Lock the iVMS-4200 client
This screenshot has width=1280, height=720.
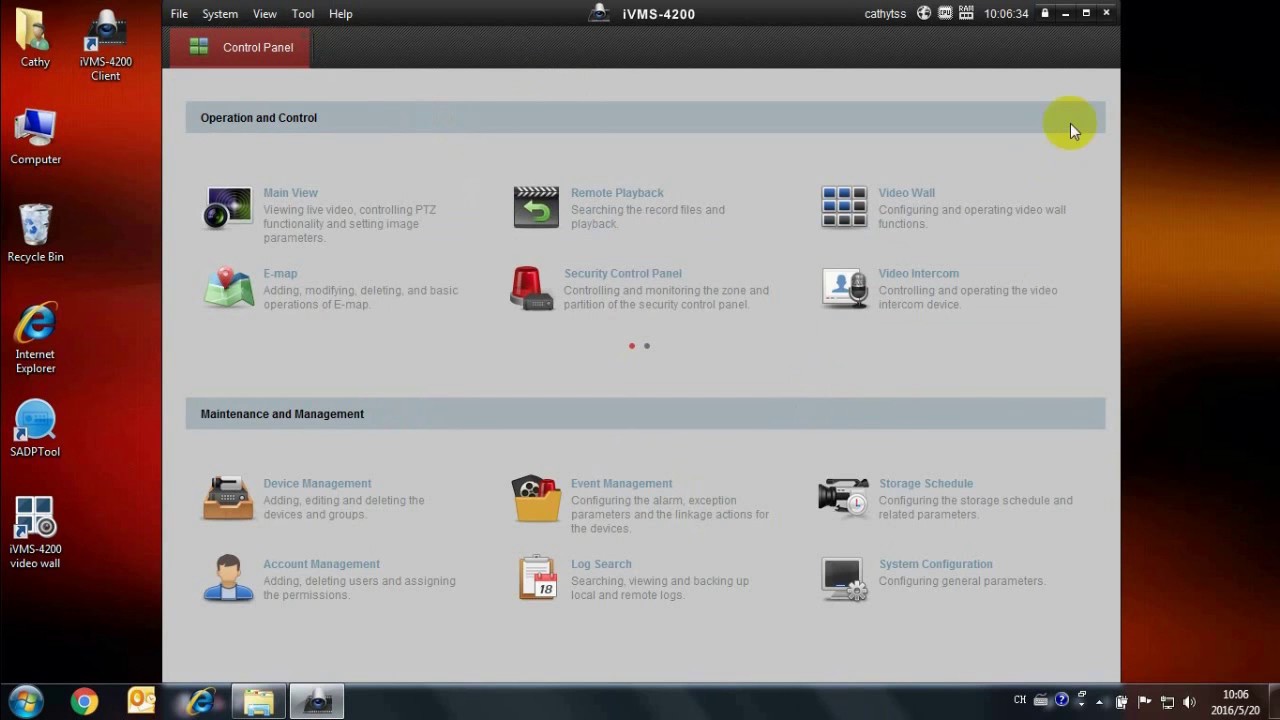1044,14
